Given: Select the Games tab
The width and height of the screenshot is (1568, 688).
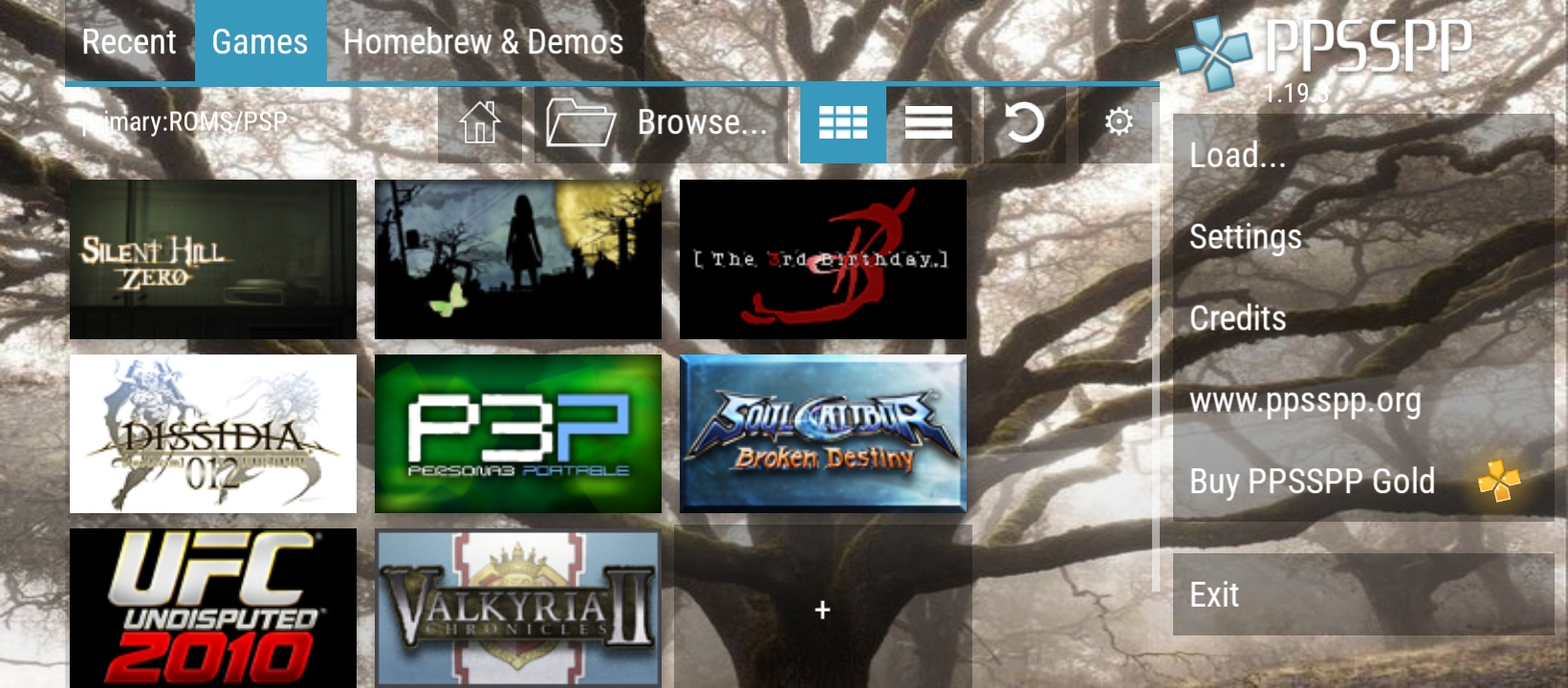Looking at the screenshot, I should click(260, 42).
